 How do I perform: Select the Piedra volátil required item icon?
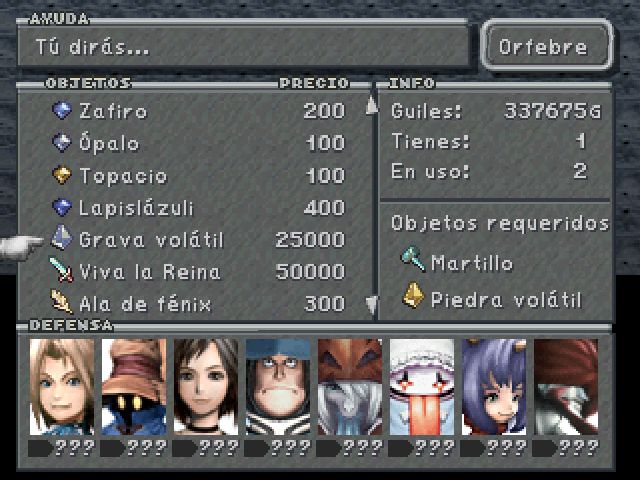point(413,296)
